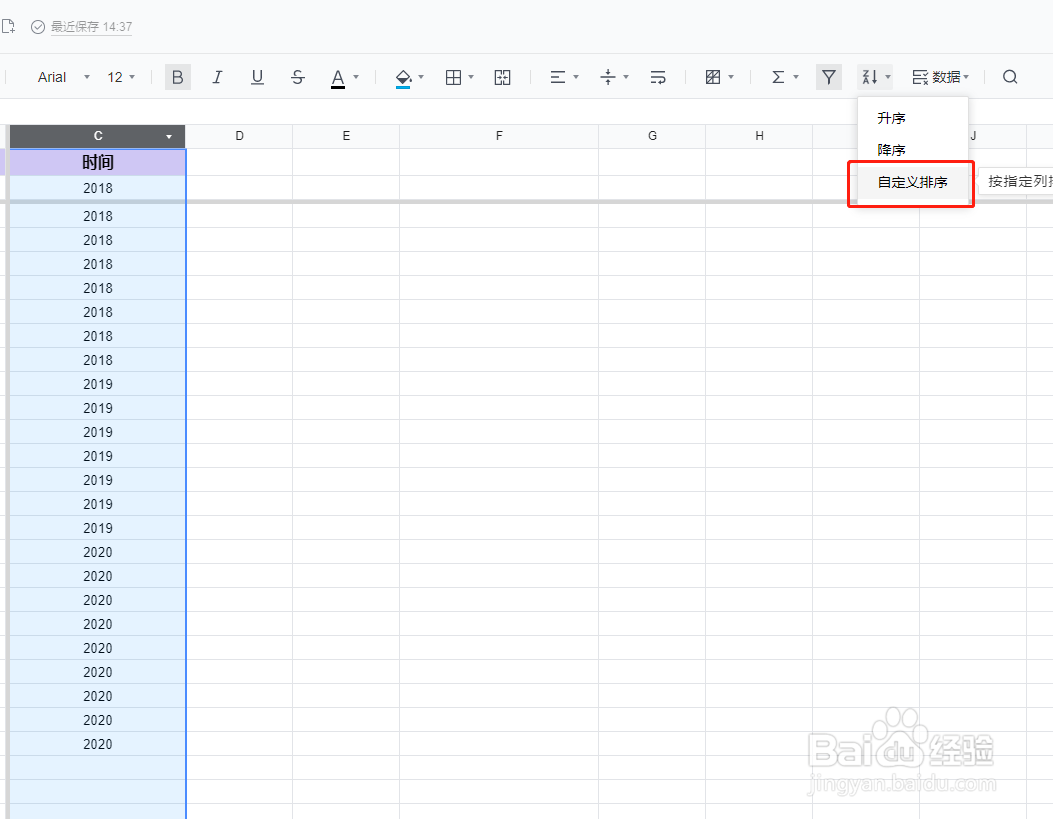Click the A-Z sort icon
This screenshot has width=1053, height=819.
870,77
